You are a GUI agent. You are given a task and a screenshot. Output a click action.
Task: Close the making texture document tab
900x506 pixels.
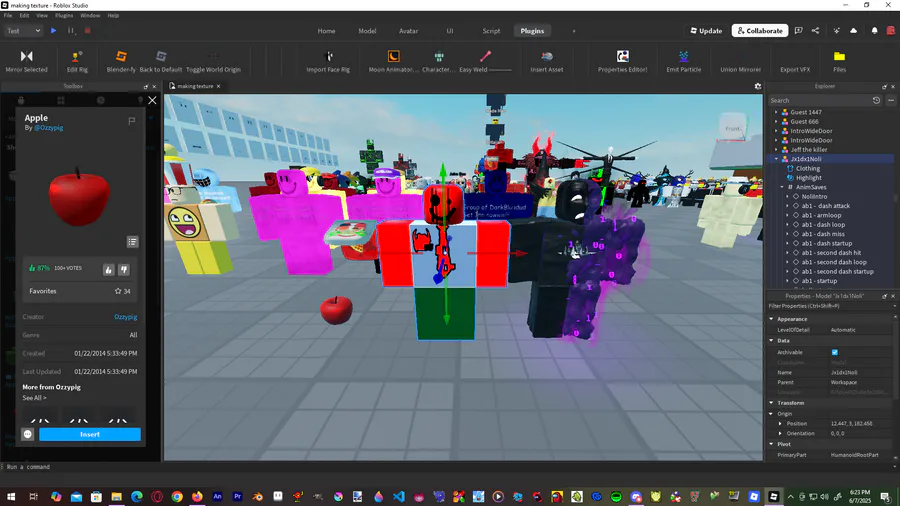point(218,86)
